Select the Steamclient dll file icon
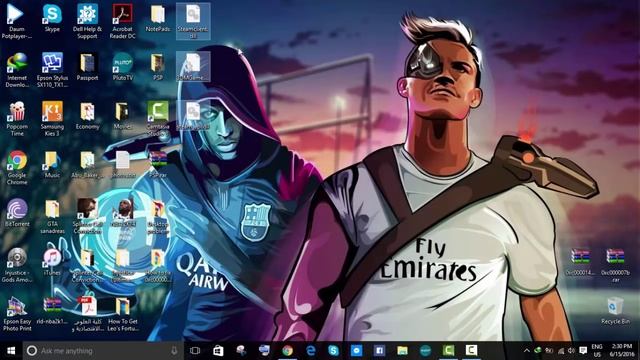This screenshot has height=360, width=640. [x=193, y=21]
